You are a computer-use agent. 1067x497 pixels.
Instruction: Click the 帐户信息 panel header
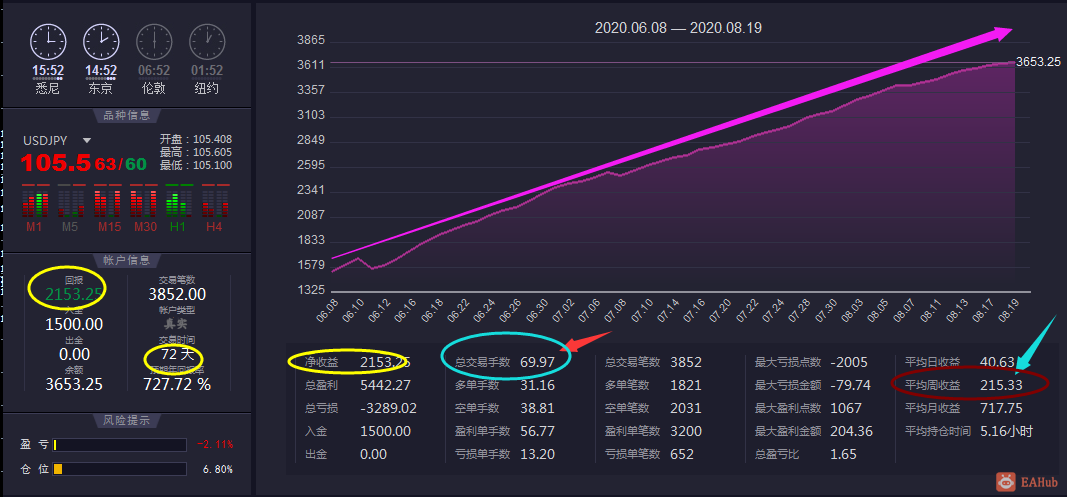(x=127, y=260)
